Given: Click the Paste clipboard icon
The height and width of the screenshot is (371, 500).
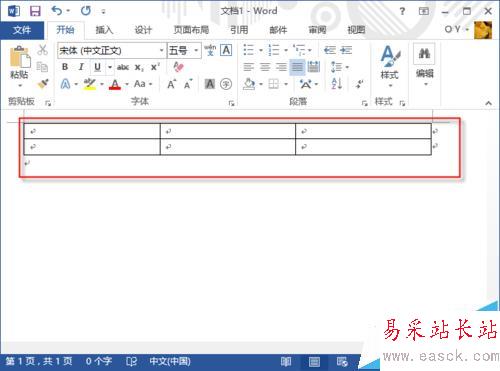Looking at the screenshot, I should click(20, 57).
